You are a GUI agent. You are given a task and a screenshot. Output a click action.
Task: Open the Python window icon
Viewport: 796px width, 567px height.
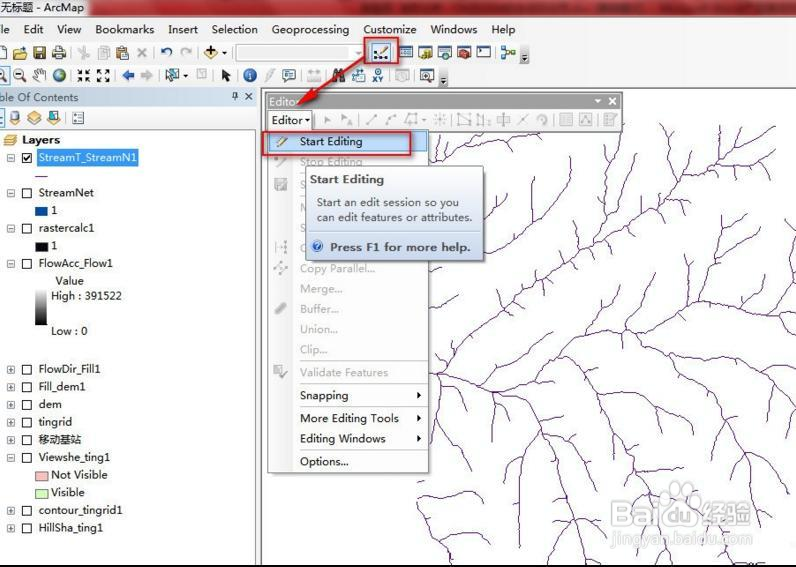pyautogui.click(x=483, y=52)
